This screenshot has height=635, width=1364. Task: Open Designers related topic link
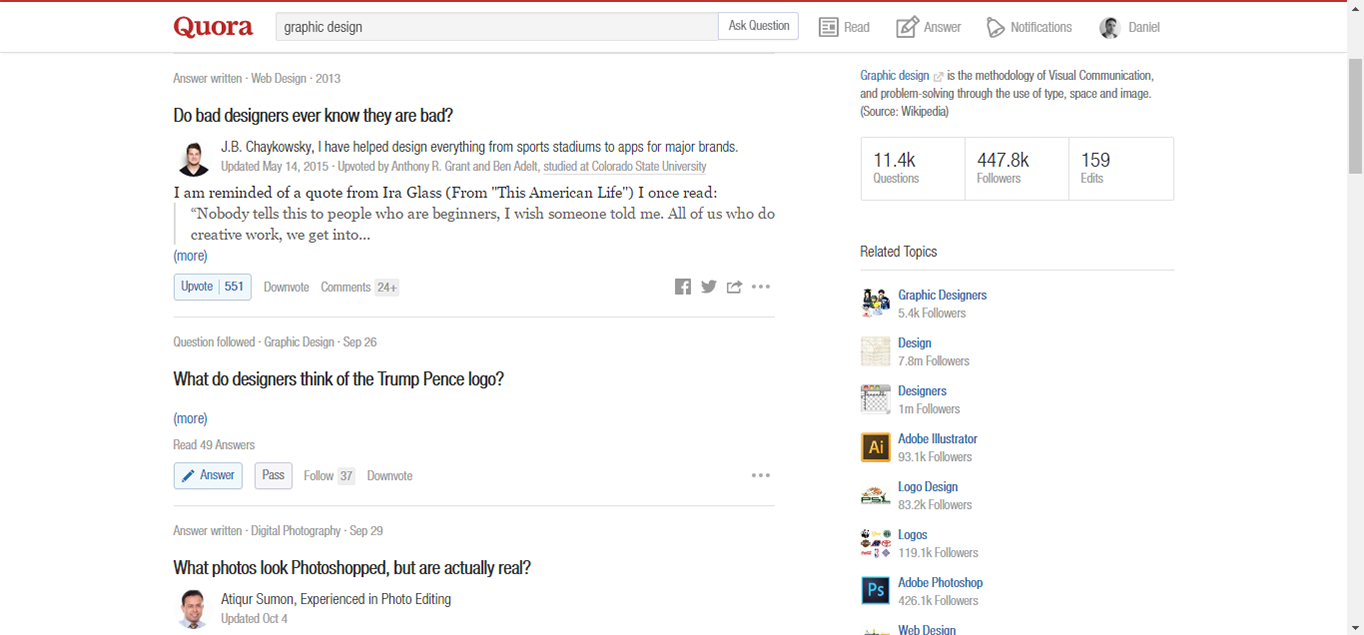(922, 391)
